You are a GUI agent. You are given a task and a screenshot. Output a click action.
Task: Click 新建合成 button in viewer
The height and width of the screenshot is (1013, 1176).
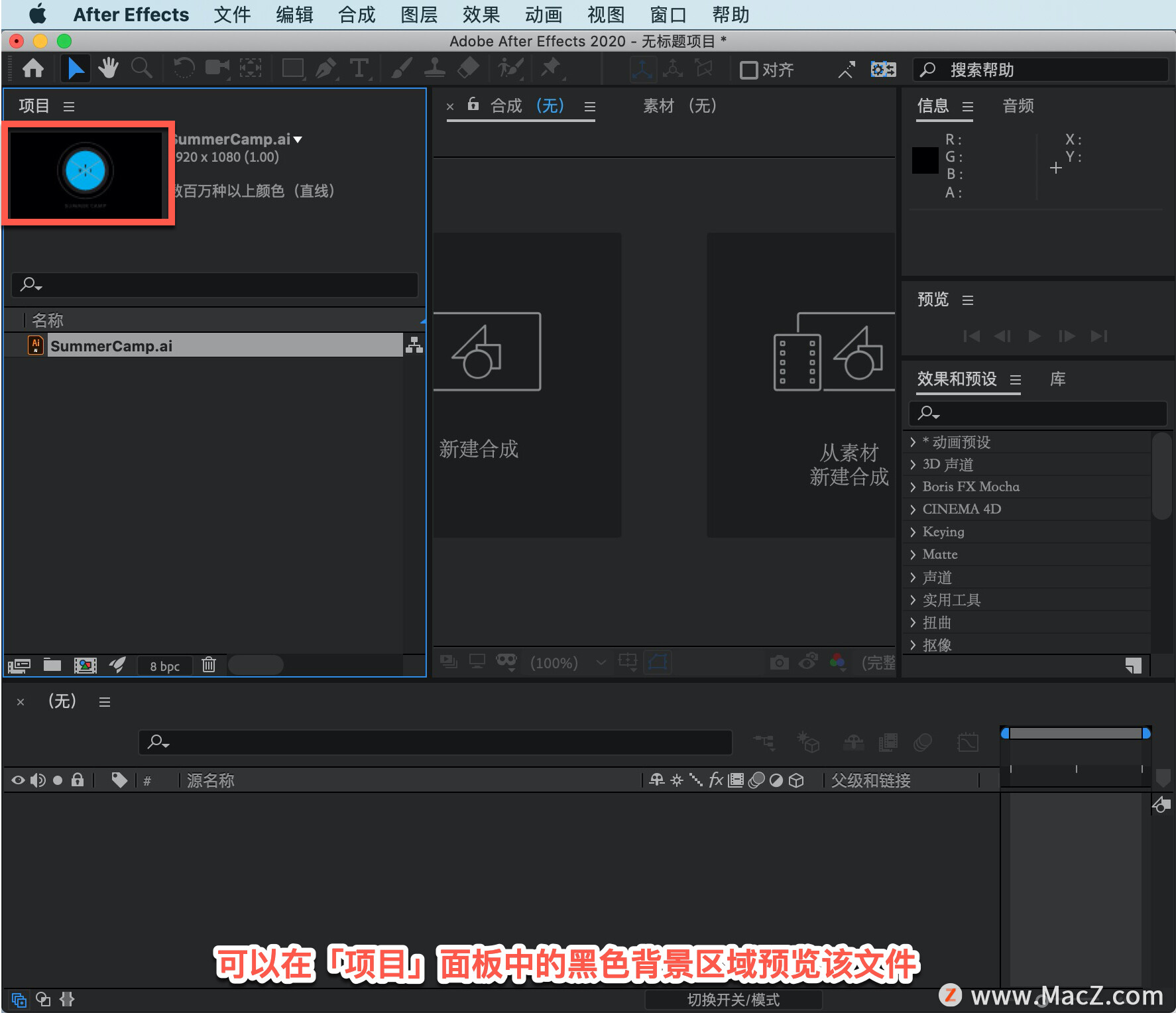528,385
